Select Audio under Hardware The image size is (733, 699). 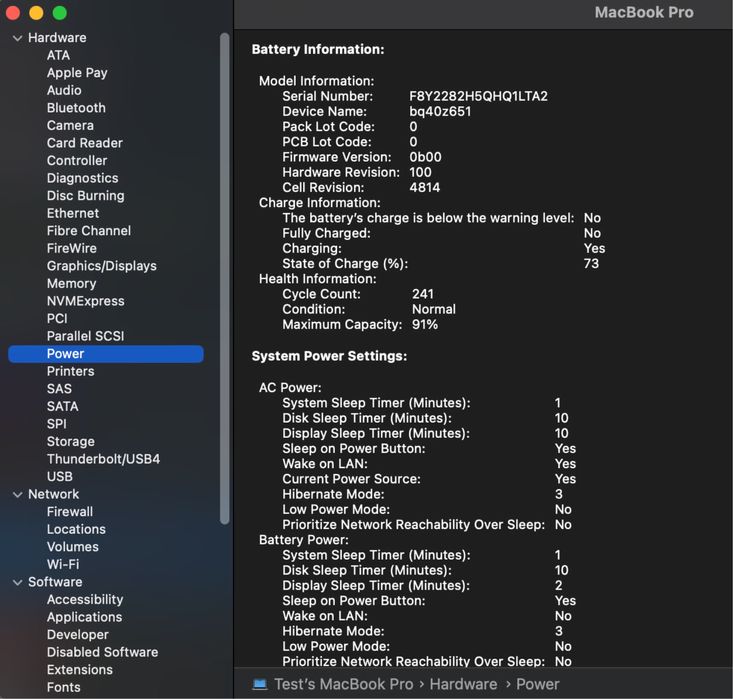click(64, 90)
